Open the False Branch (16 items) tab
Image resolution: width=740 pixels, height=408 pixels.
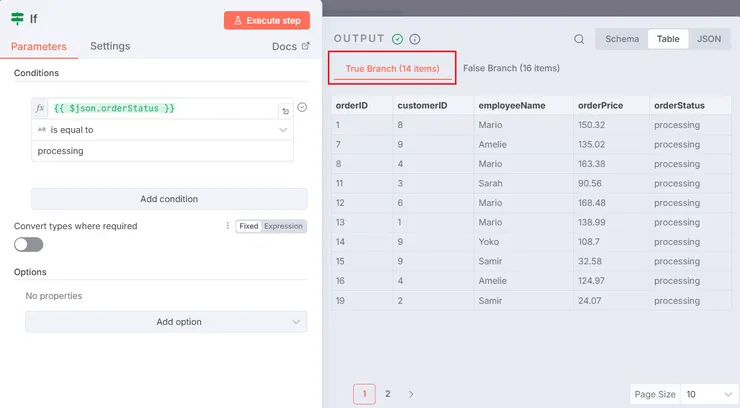tap(511, 68)
